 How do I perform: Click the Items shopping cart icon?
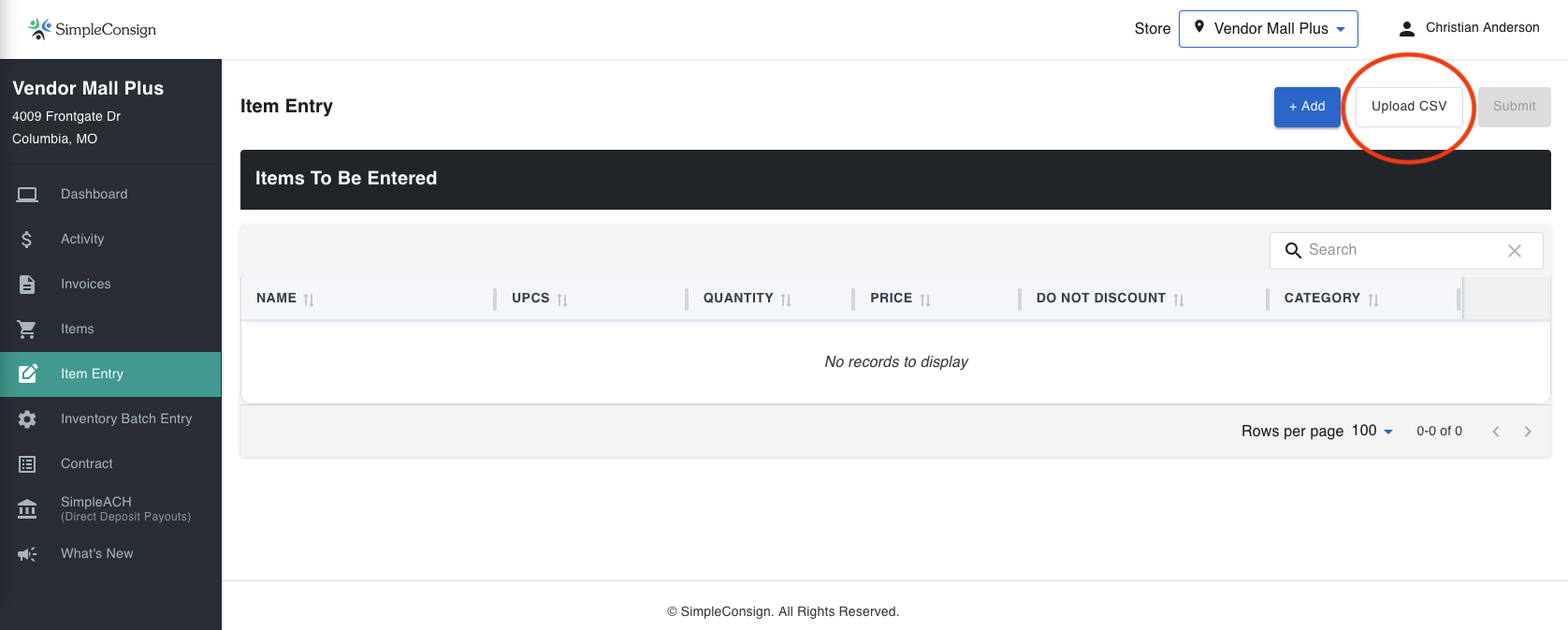point(27,330)
